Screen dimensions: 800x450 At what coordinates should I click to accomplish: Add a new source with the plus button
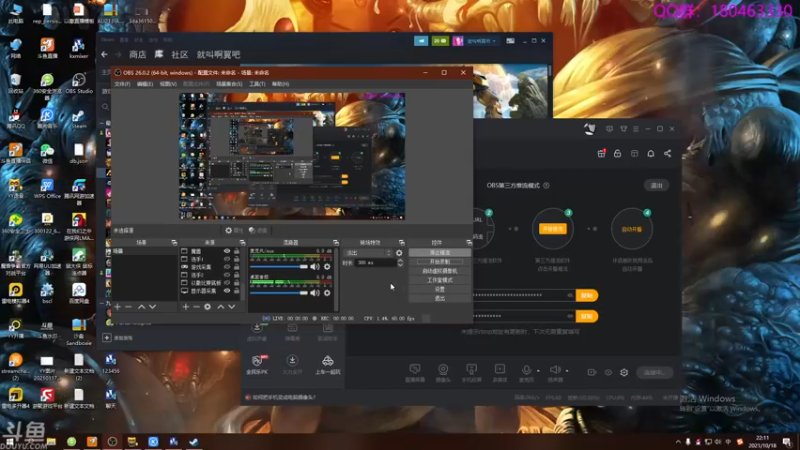point(186,307)
